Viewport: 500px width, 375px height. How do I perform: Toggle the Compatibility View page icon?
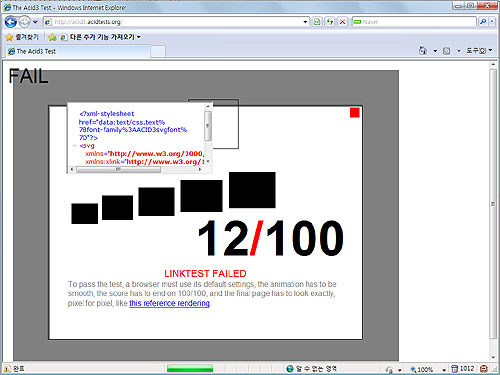317,22
